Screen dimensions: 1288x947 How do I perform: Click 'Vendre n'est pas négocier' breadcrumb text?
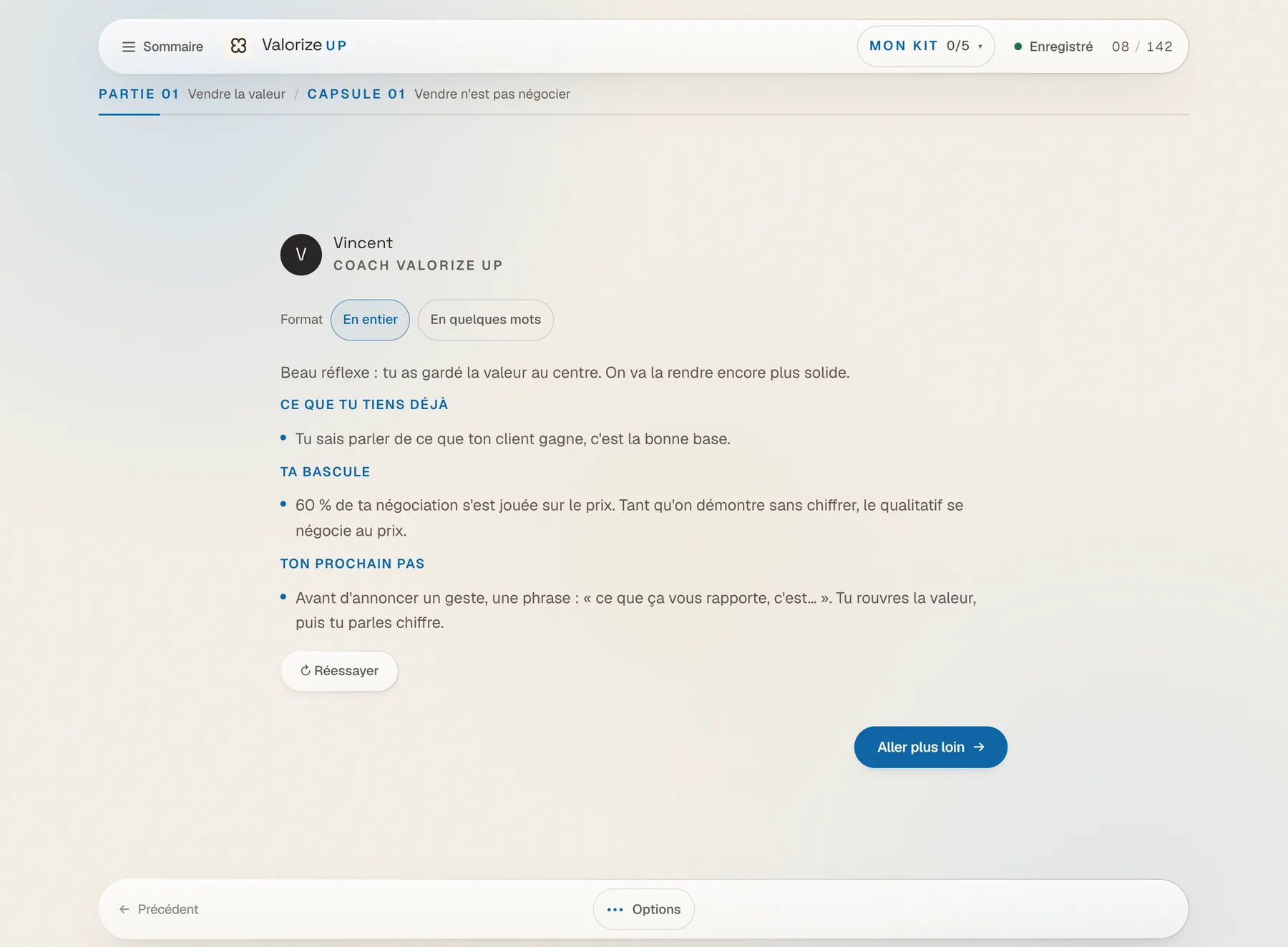pyautogui.click(x=492, y=94)
